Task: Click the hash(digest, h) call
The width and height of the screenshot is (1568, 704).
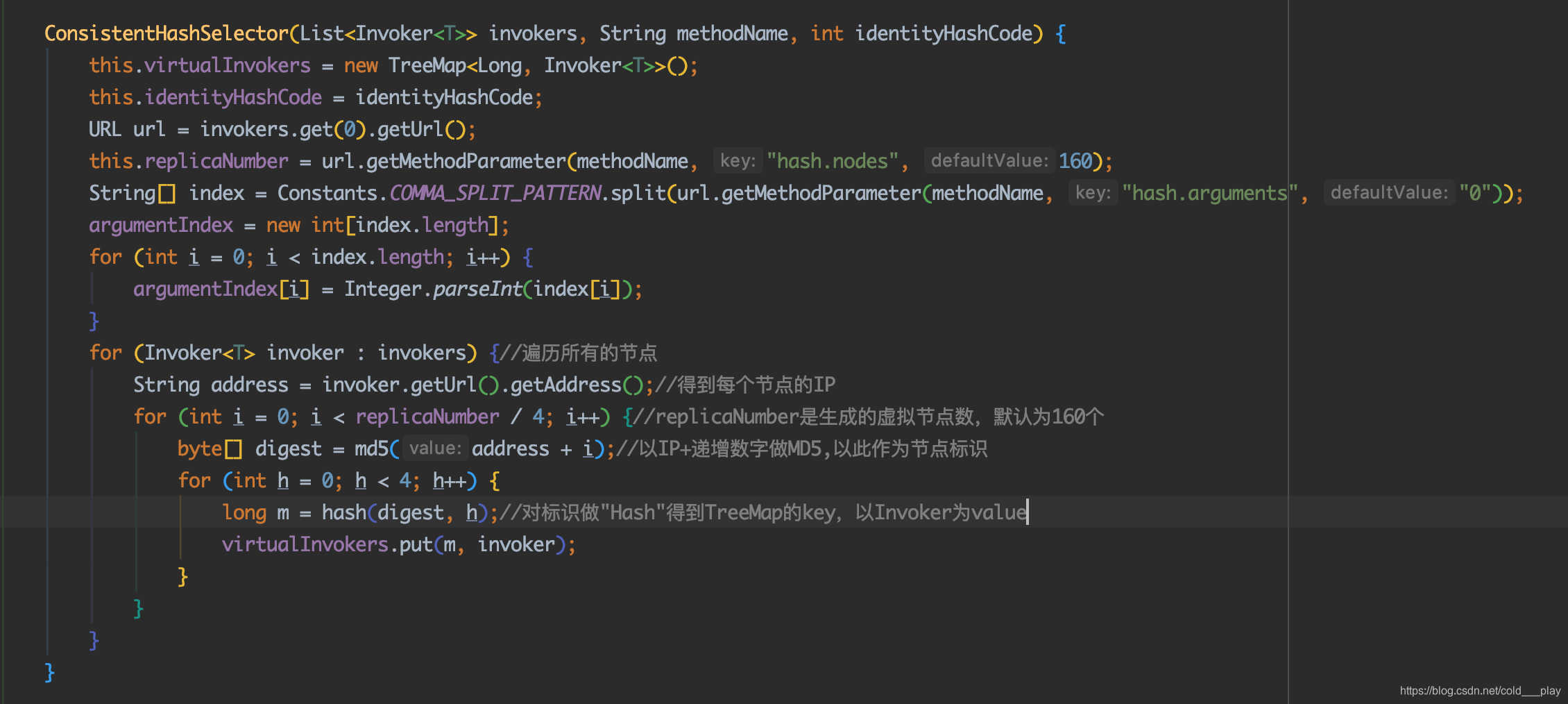Action: point(405,512)
